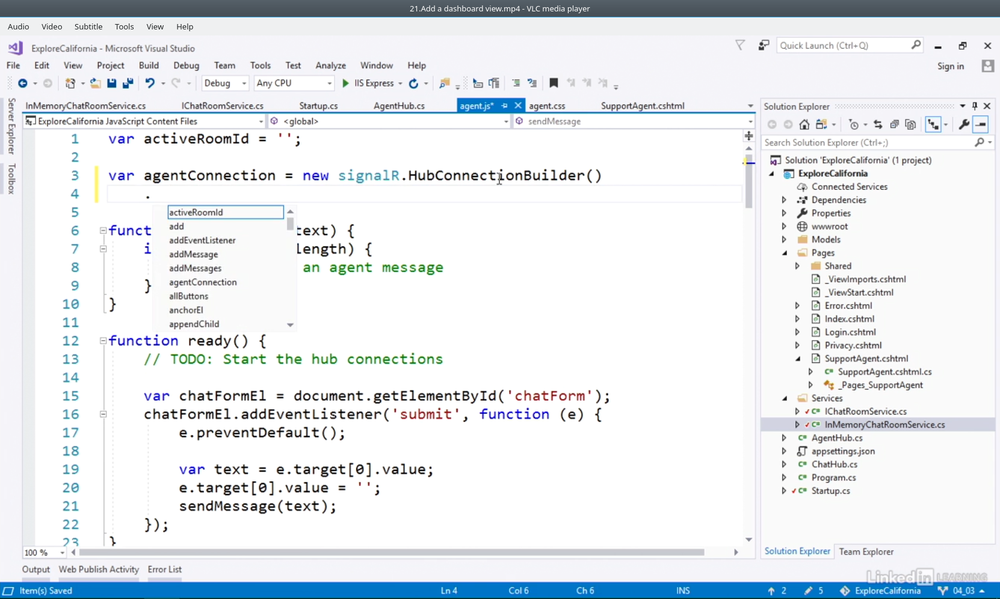This screenshot has width=1000, height=599.
Task: Click the Undo arrow icon
Action: 150,83
